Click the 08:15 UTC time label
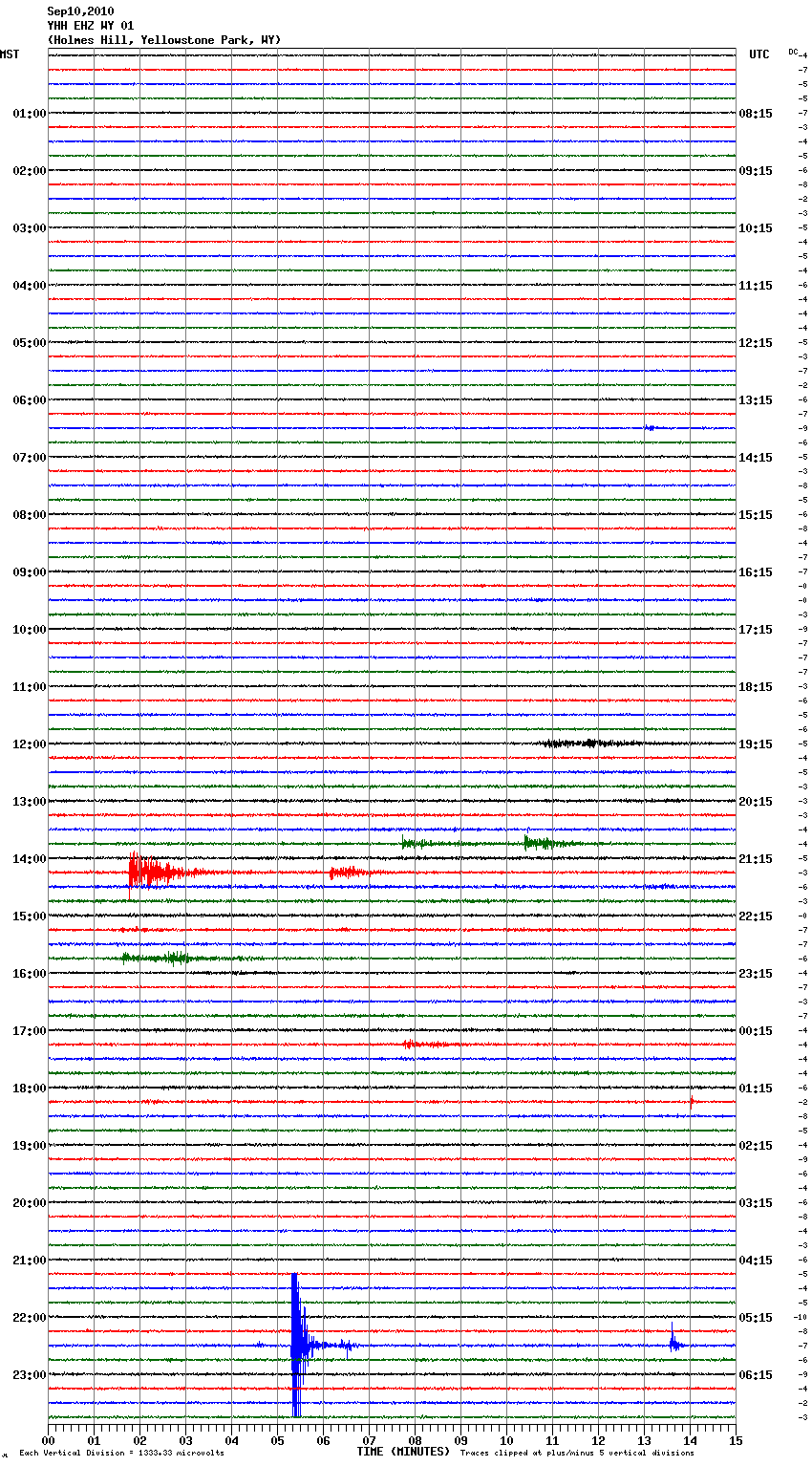The height and width of the screenshot is (1466, 812). (756, 114)
